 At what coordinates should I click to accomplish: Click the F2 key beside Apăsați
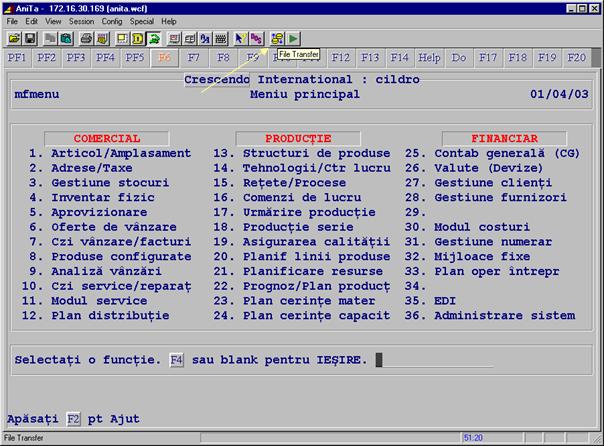pyautogui.click(x=73, y=418)
